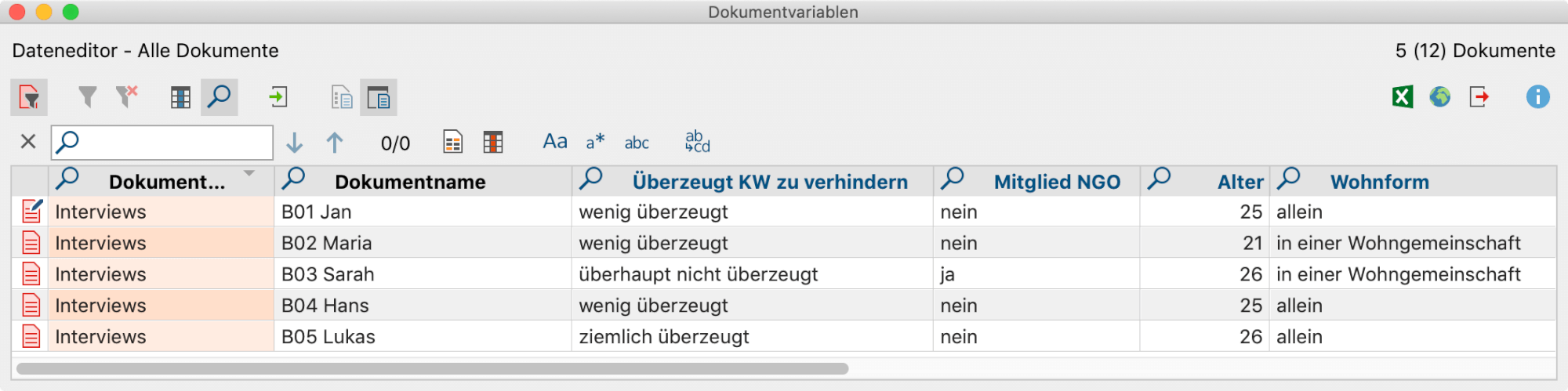
Task: Search in Wohnform column magnifier
Action: coord(1289,179)
